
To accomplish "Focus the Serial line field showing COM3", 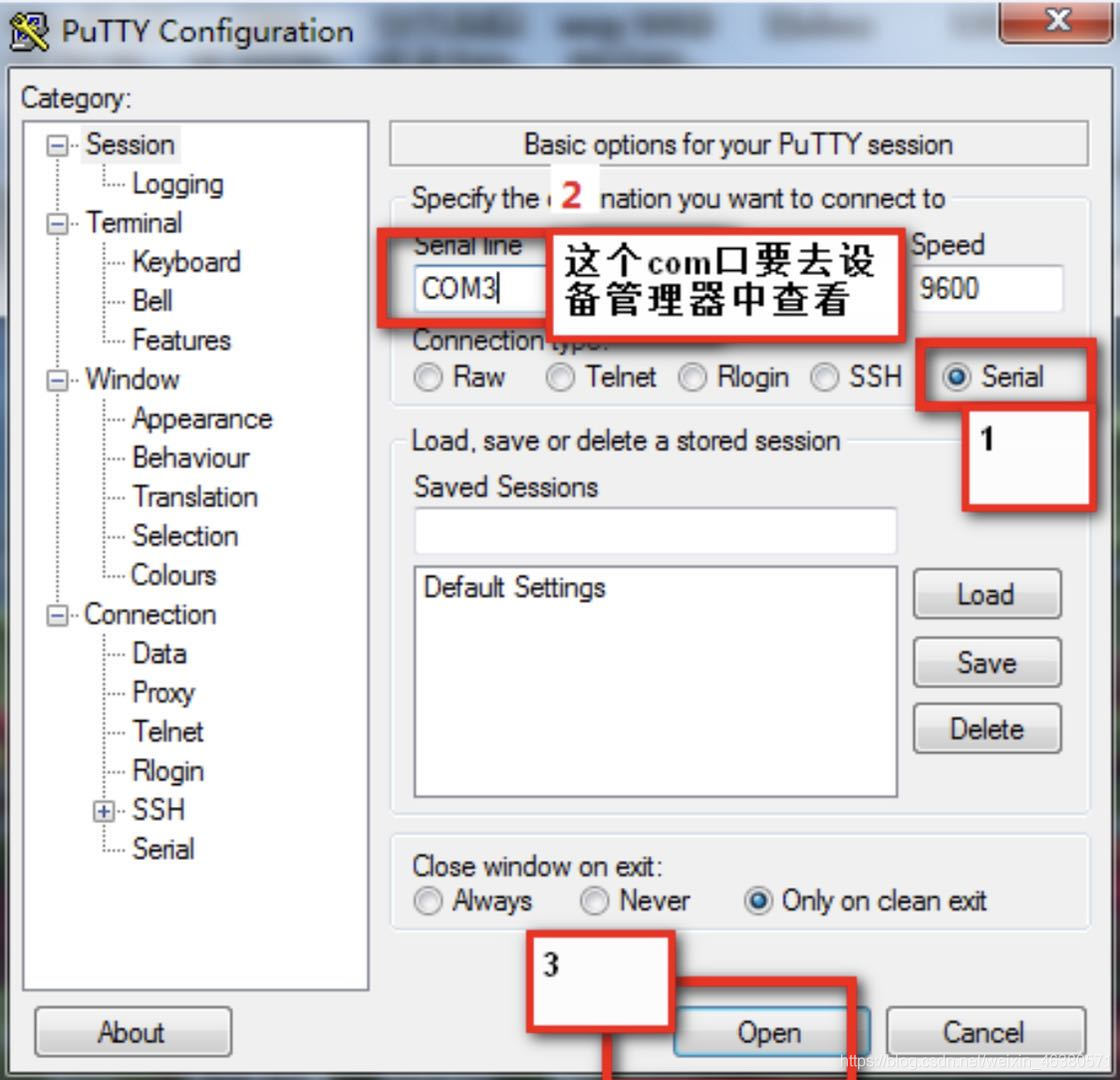I will 479,289.
